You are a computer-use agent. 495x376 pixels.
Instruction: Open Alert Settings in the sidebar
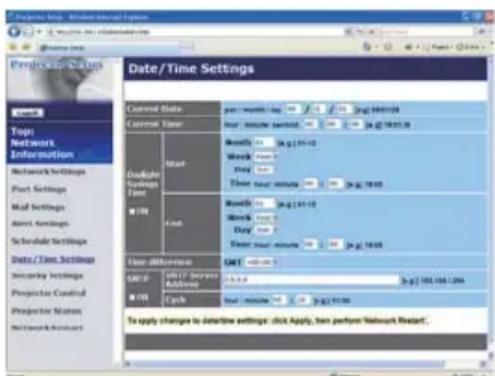40,223
